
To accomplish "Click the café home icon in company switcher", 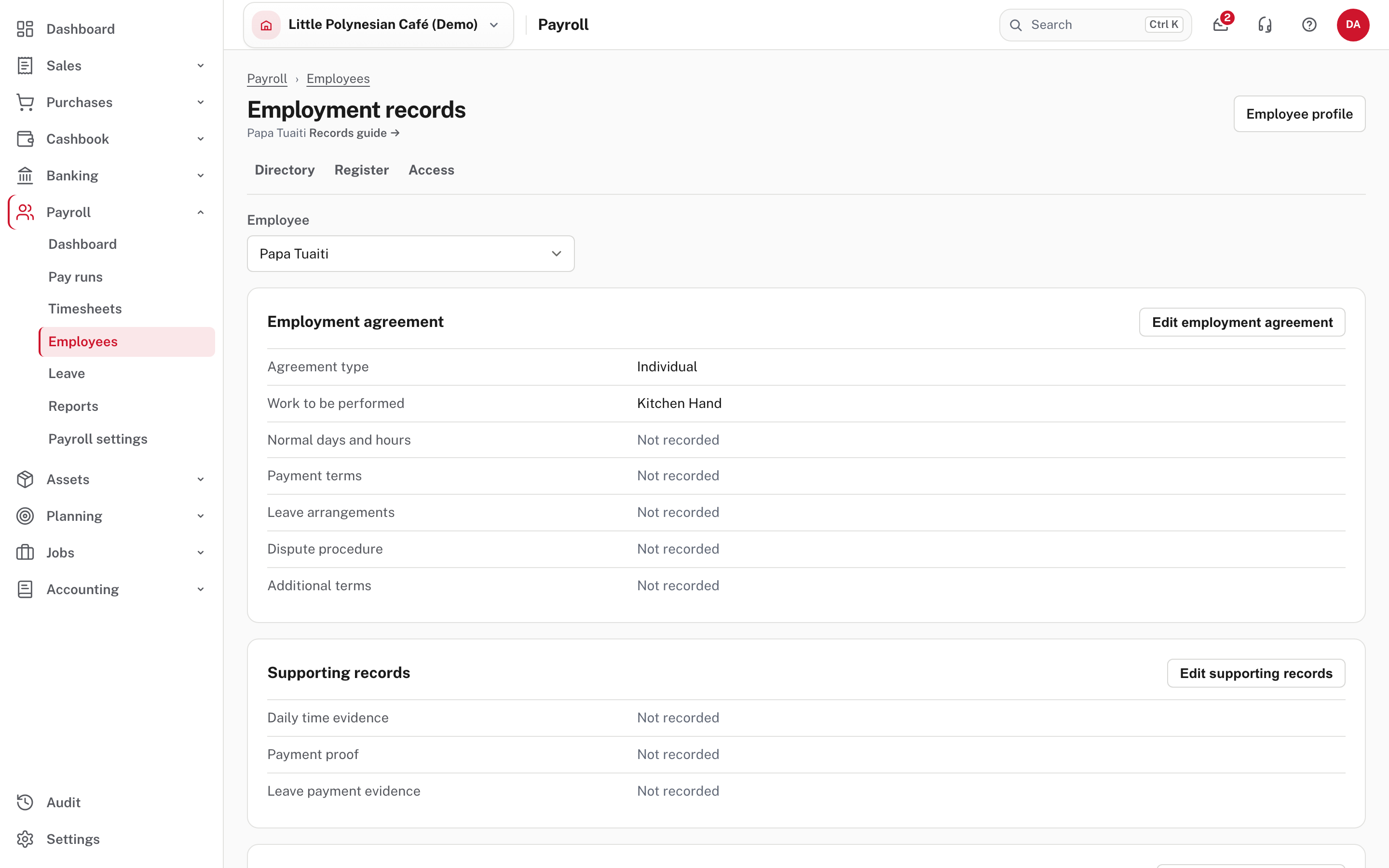I will pos(266,25).
